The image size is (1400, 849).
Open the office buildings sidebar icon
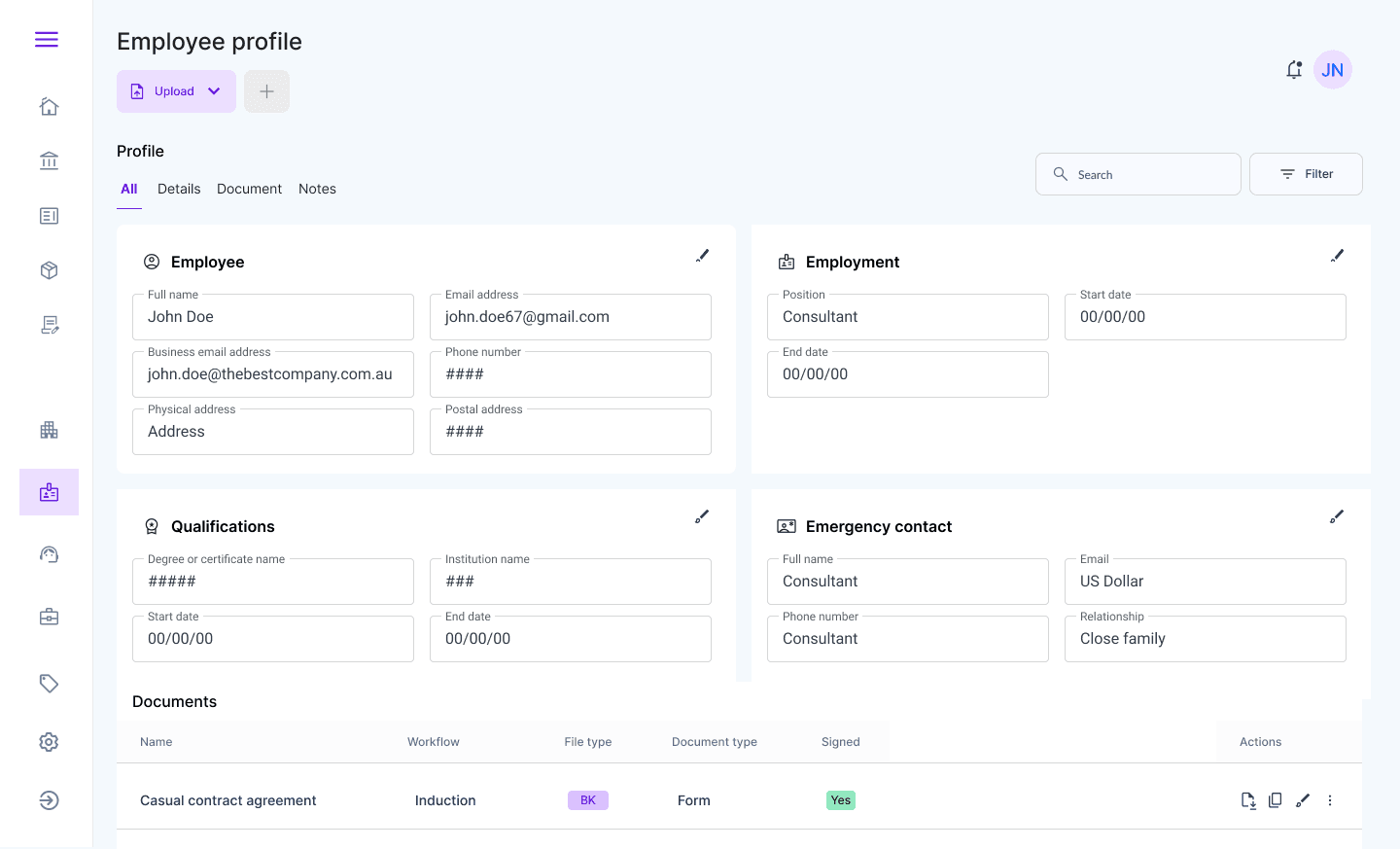49,430
